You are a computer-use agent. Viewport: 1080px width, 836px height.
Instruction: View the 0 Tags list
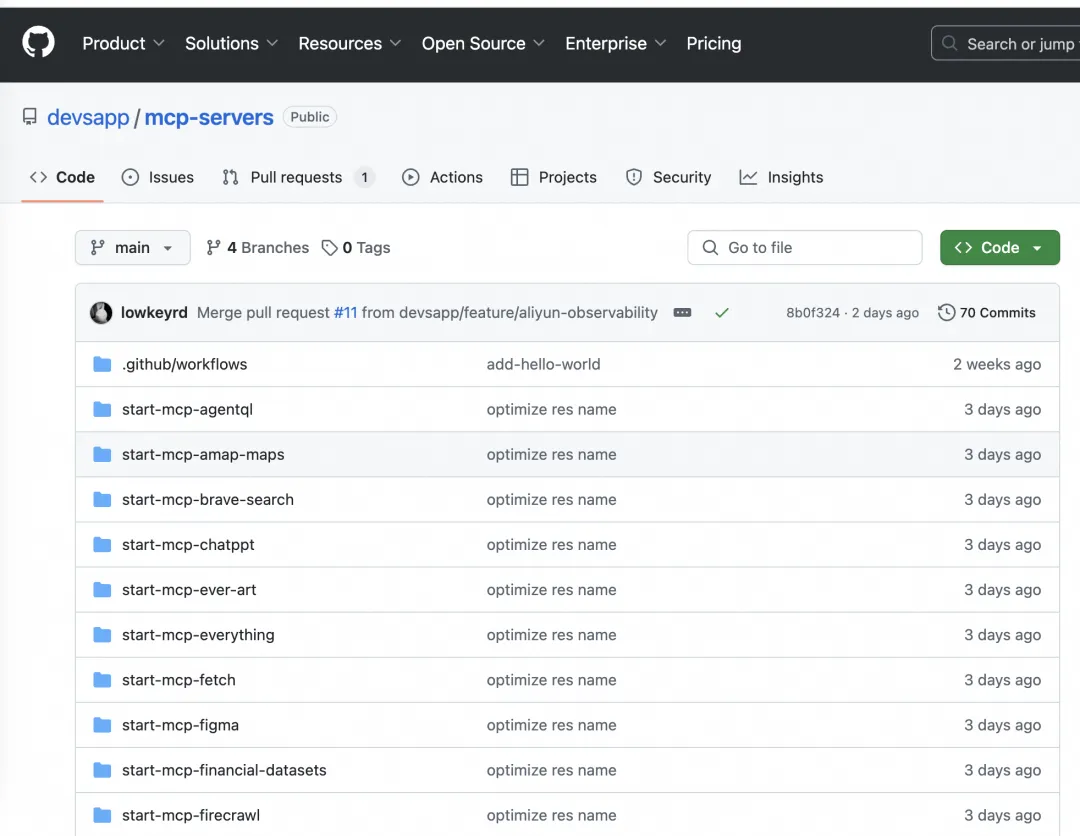pos(356,248)
